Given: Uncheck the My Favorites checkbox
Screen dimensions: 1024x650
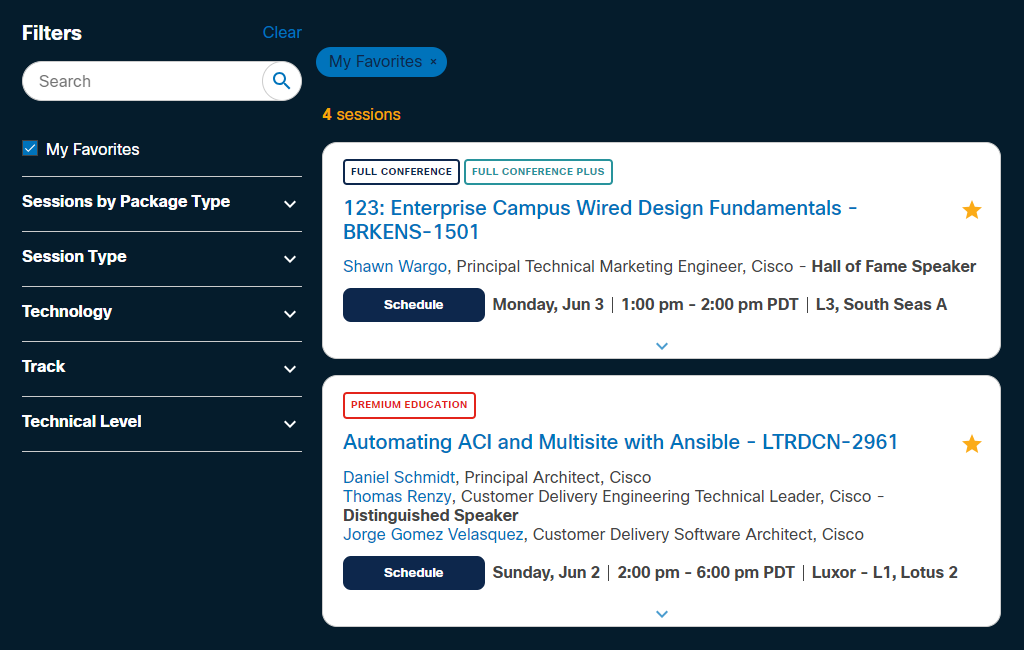Looking at the screenshot, I should [30, 148].
